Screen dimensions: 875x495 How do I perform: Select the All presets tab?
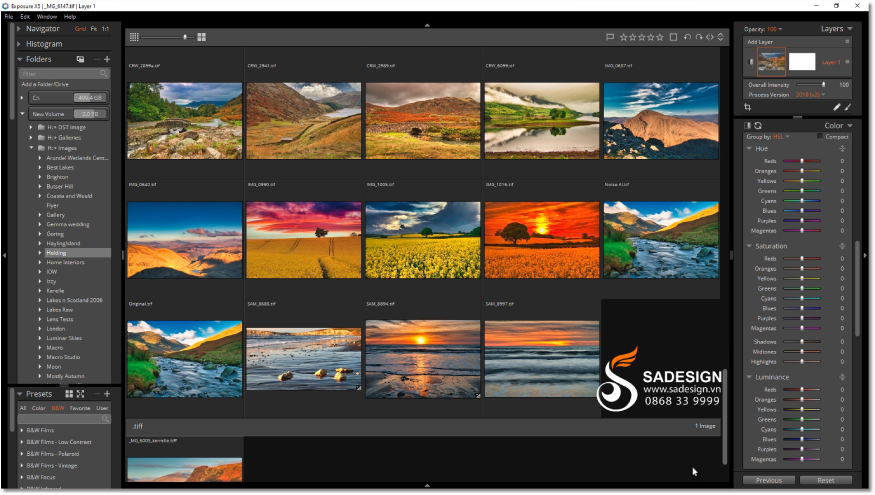[x=23, y=408]
